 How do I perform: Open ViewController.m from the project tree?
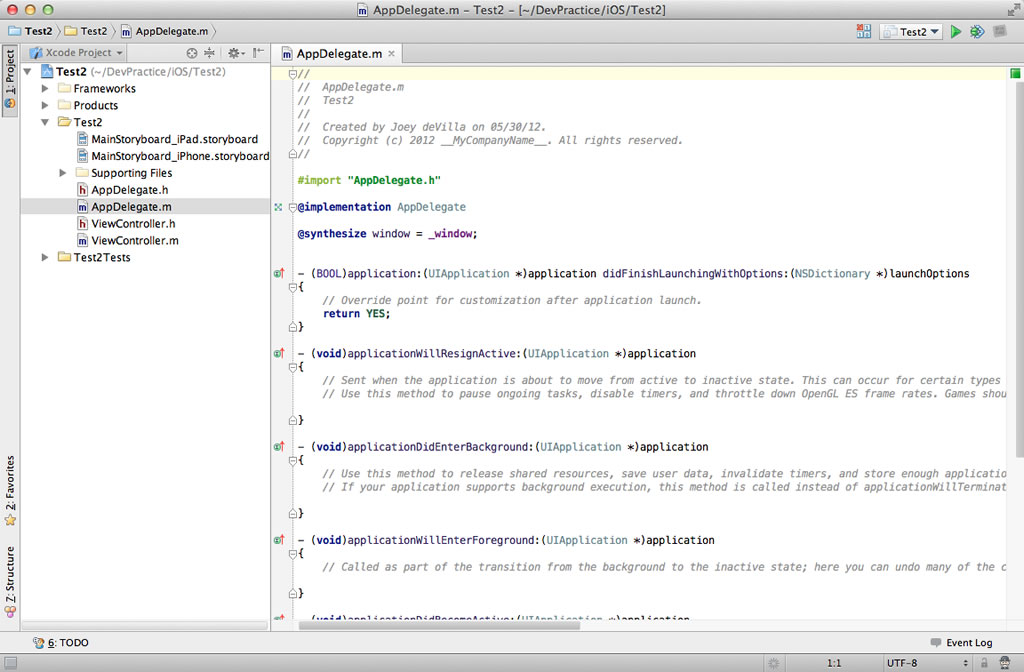[x=128, y=241]
